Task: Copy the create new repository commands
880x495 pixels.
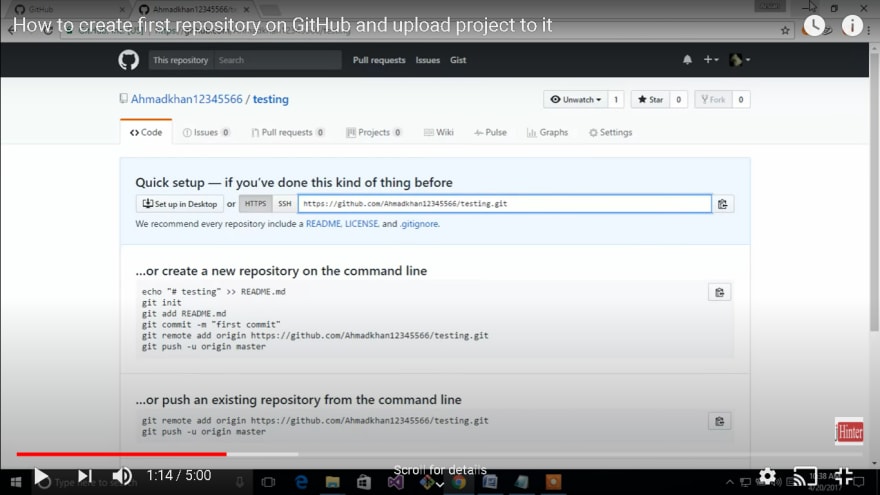Action: [719, 292]
